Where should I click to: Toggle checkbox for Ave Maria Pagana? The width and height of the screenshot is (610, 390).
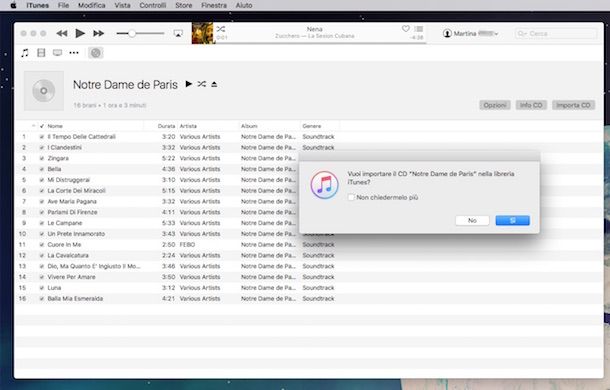pyautogui.click(x=42, y=202)
